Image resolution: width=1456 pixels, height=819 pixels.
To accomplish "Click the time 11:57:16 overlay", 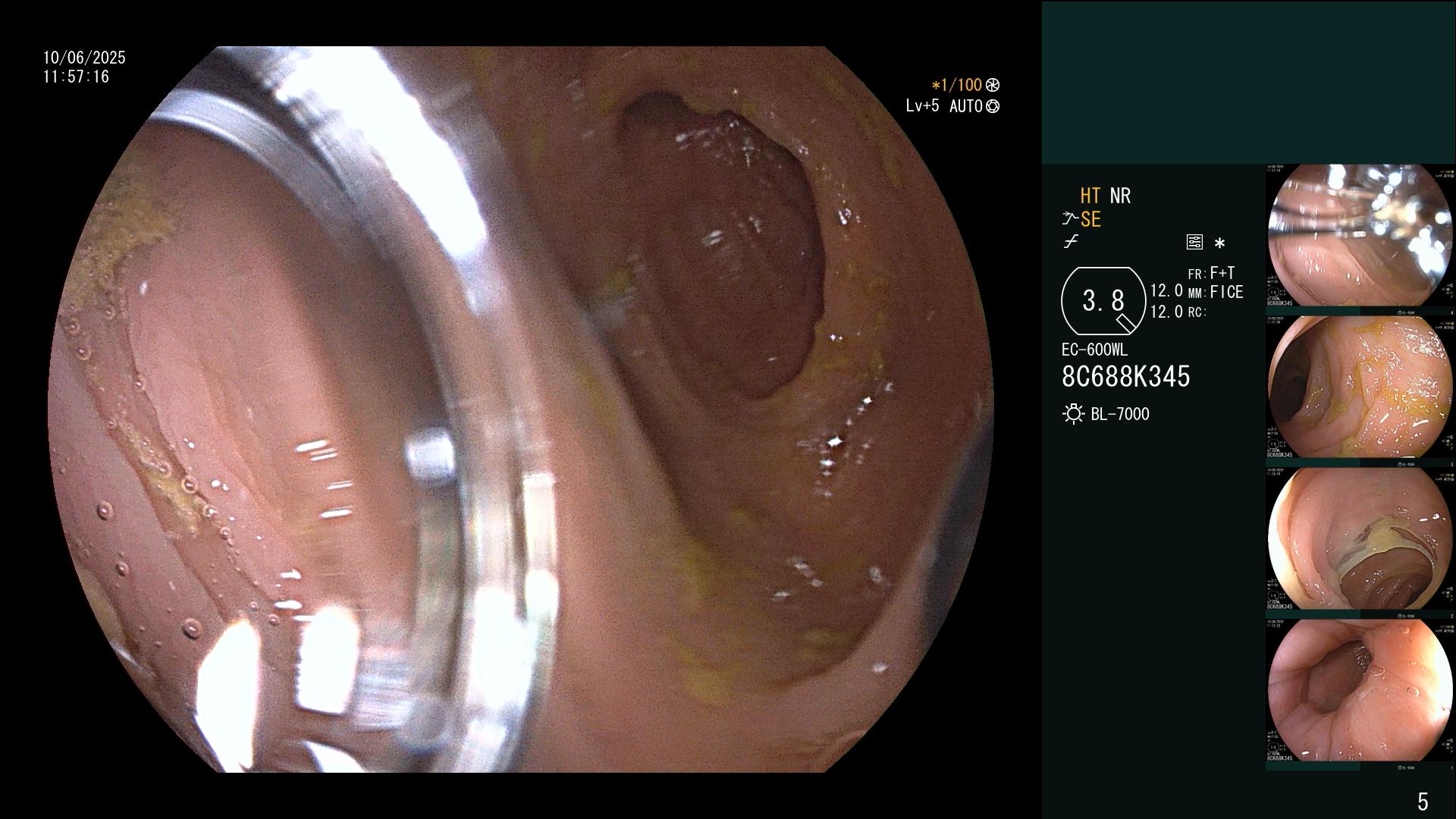I will pyautogui.click(x=76, y=77).
